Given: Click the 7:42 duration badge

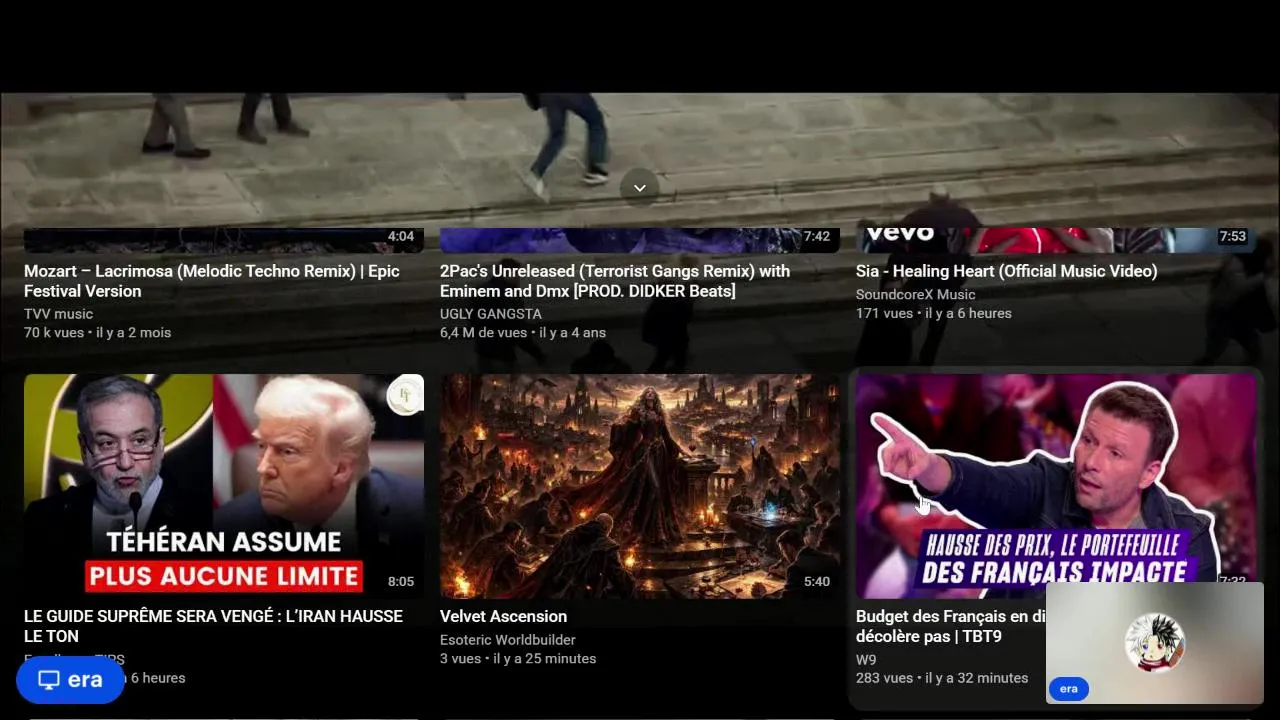Looking at the screenshot, I should (x=816, y=237).
